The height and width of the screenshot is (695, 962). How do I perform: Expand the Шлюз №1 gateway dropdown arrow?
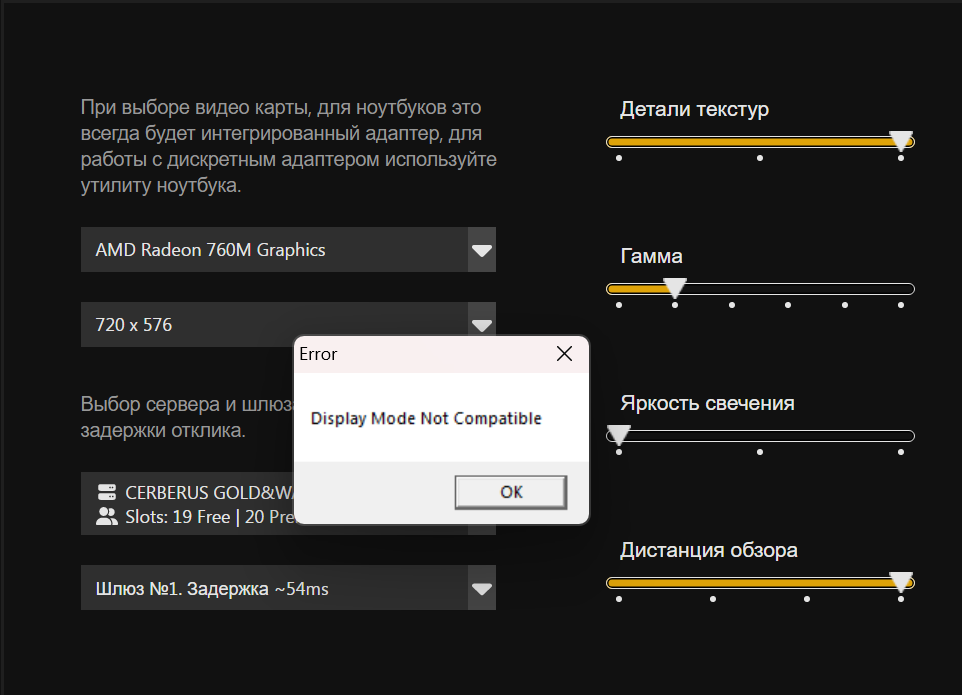coord(482,588)
